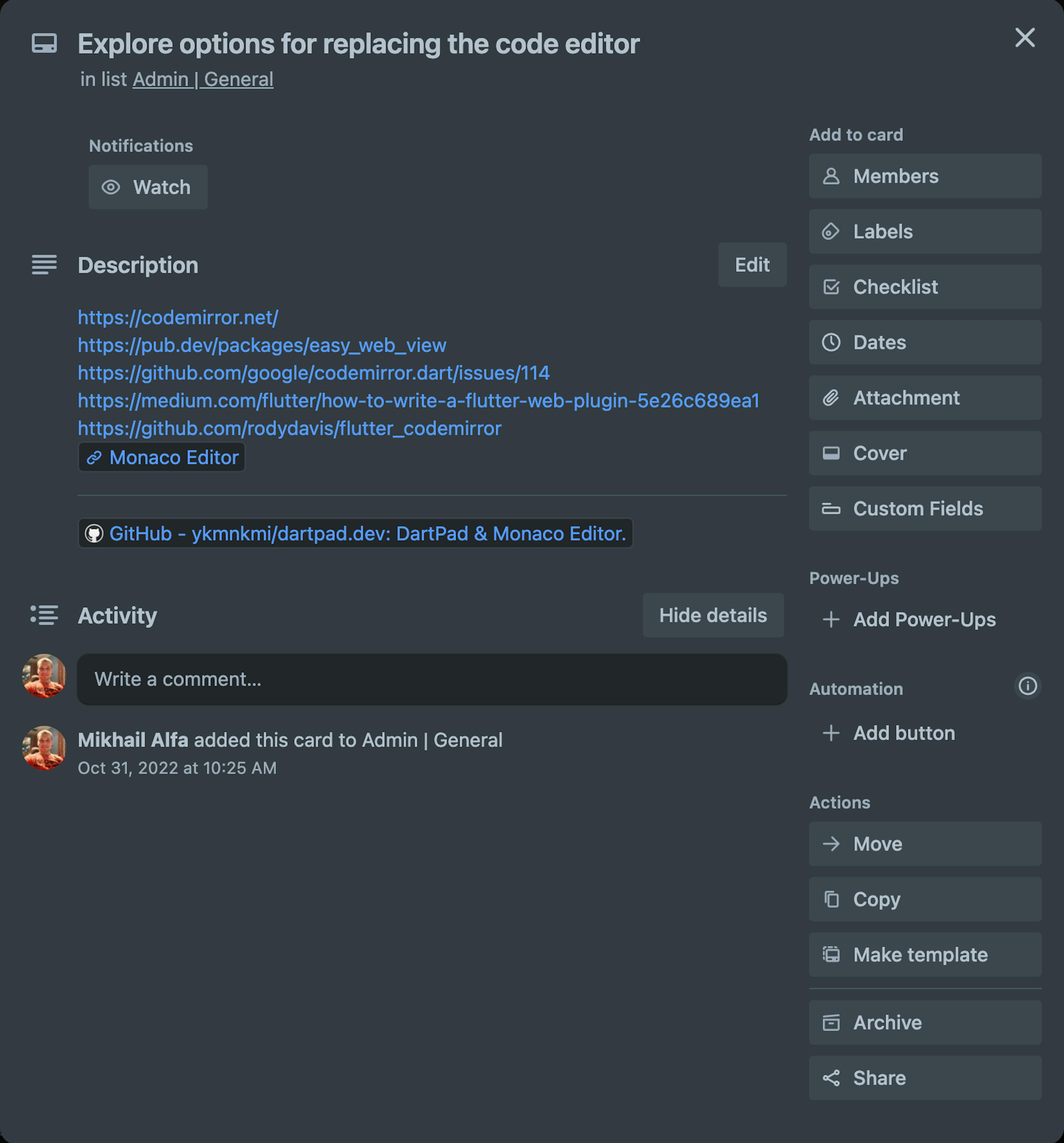Set a Cover using the cover icon
Screen dimensions: 1064x1143
(x=831, y=453)
